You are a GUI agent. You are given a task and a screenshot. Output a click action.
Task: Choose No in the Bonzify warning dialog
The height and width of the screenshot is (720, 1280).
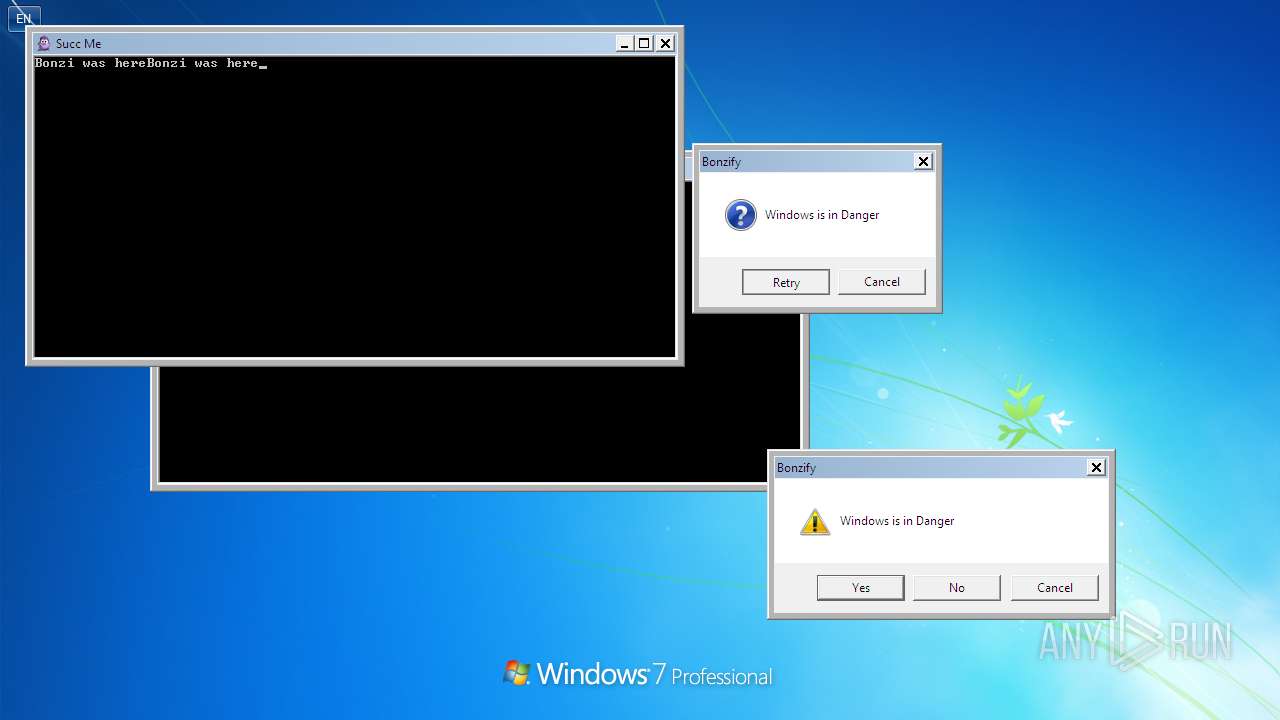click(957, 588)
